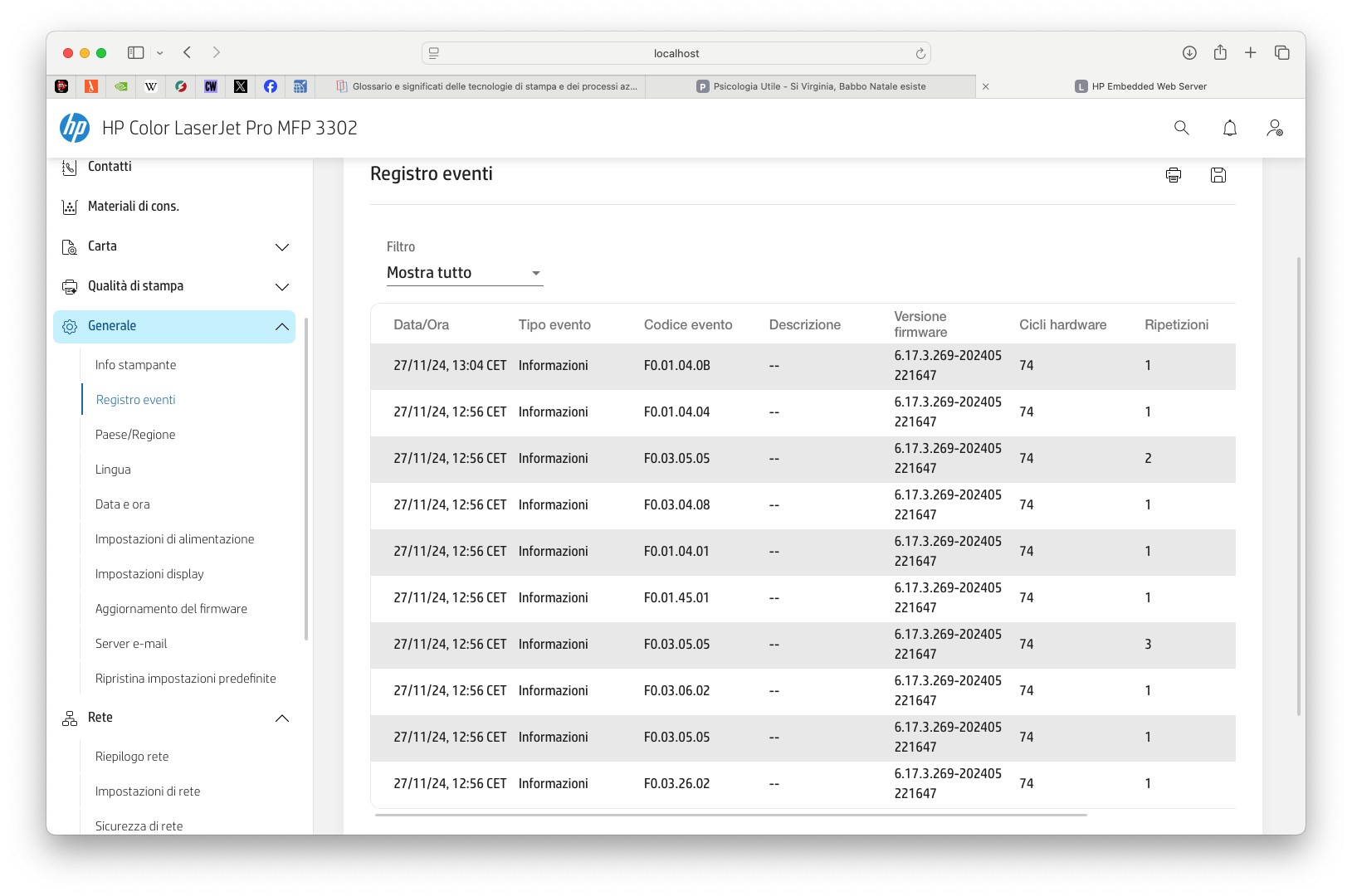Viewport: 1352px width, 896px height.
Task: Open the Mostra tutto filter dropdown
Action: coord(464,273)
